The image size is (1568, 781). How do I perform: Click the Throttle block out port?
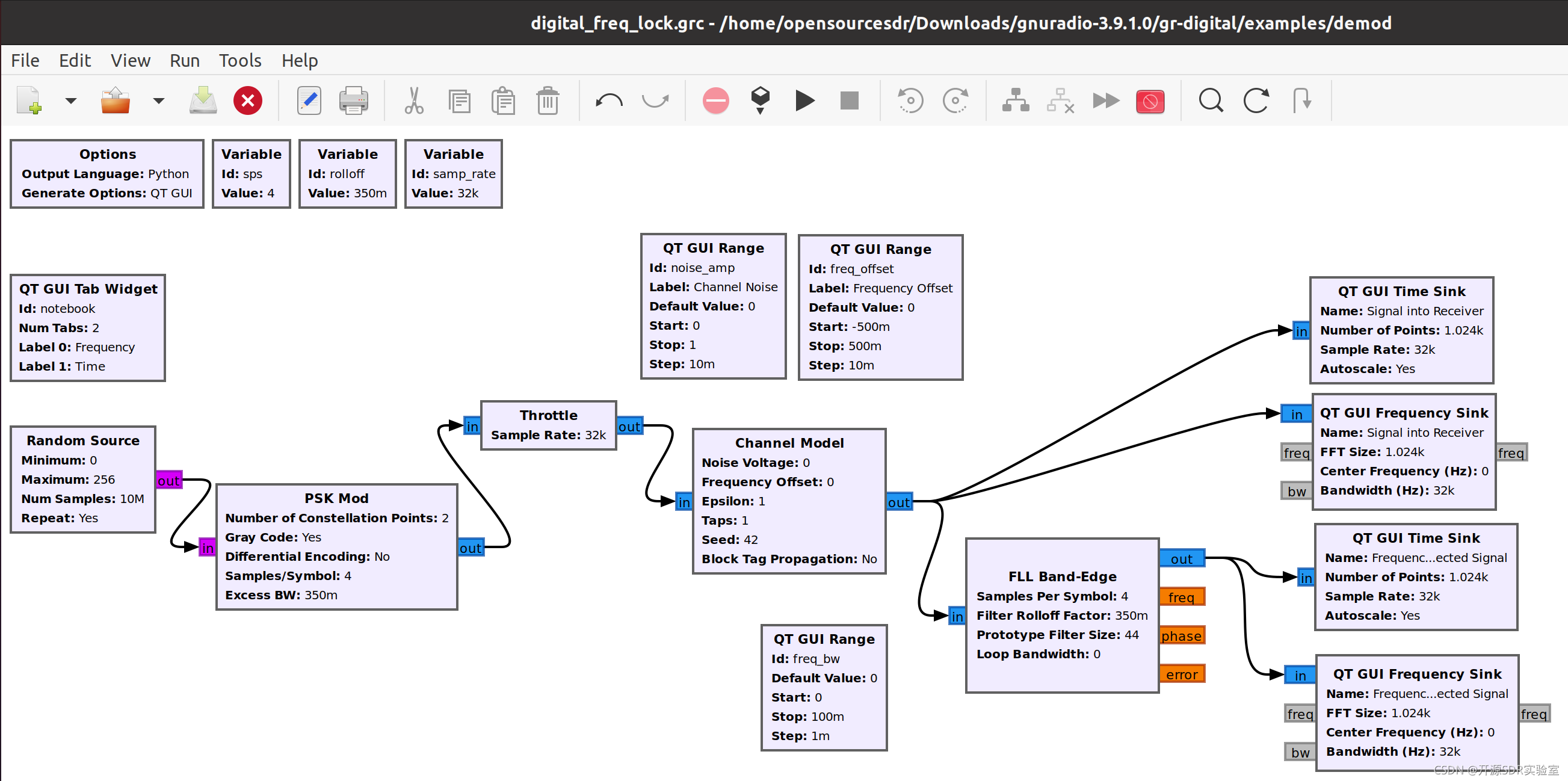(x=629, y=426)
